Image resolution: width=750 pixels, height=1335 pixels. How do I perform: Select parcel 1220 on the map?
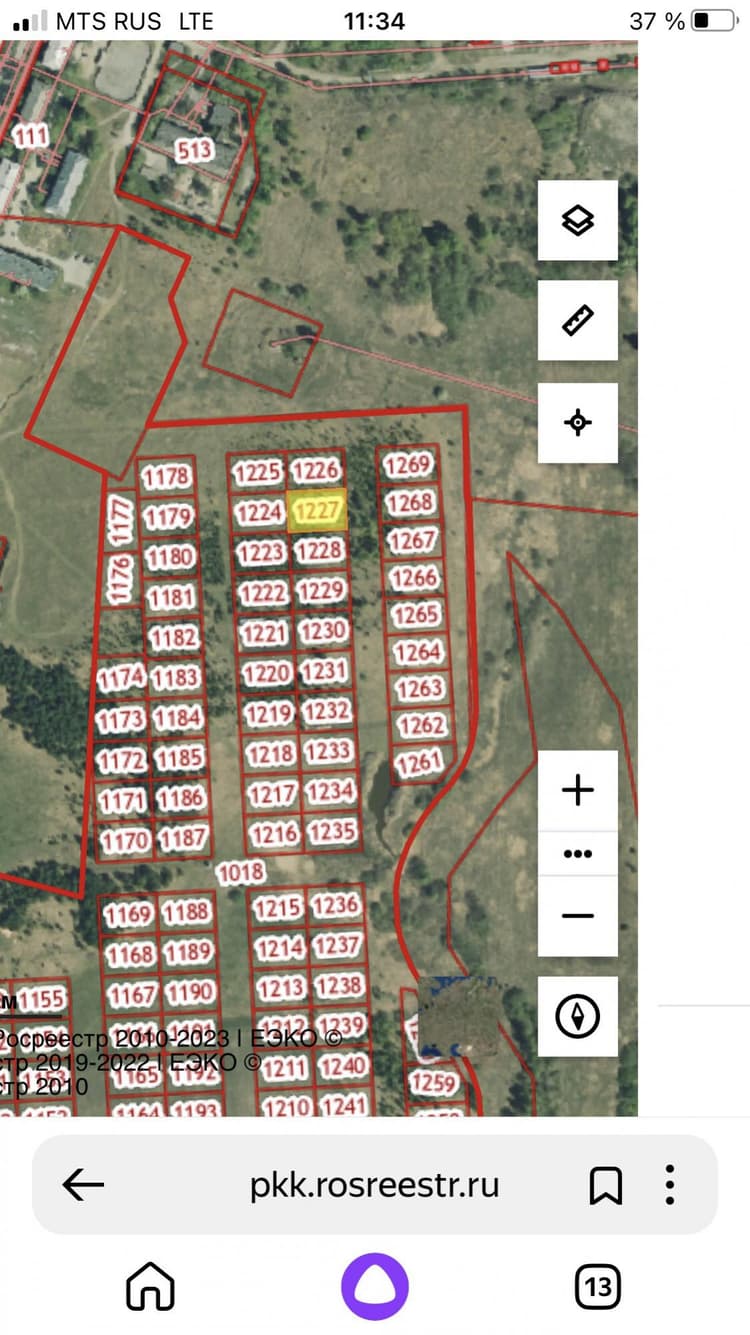[268, 673]
